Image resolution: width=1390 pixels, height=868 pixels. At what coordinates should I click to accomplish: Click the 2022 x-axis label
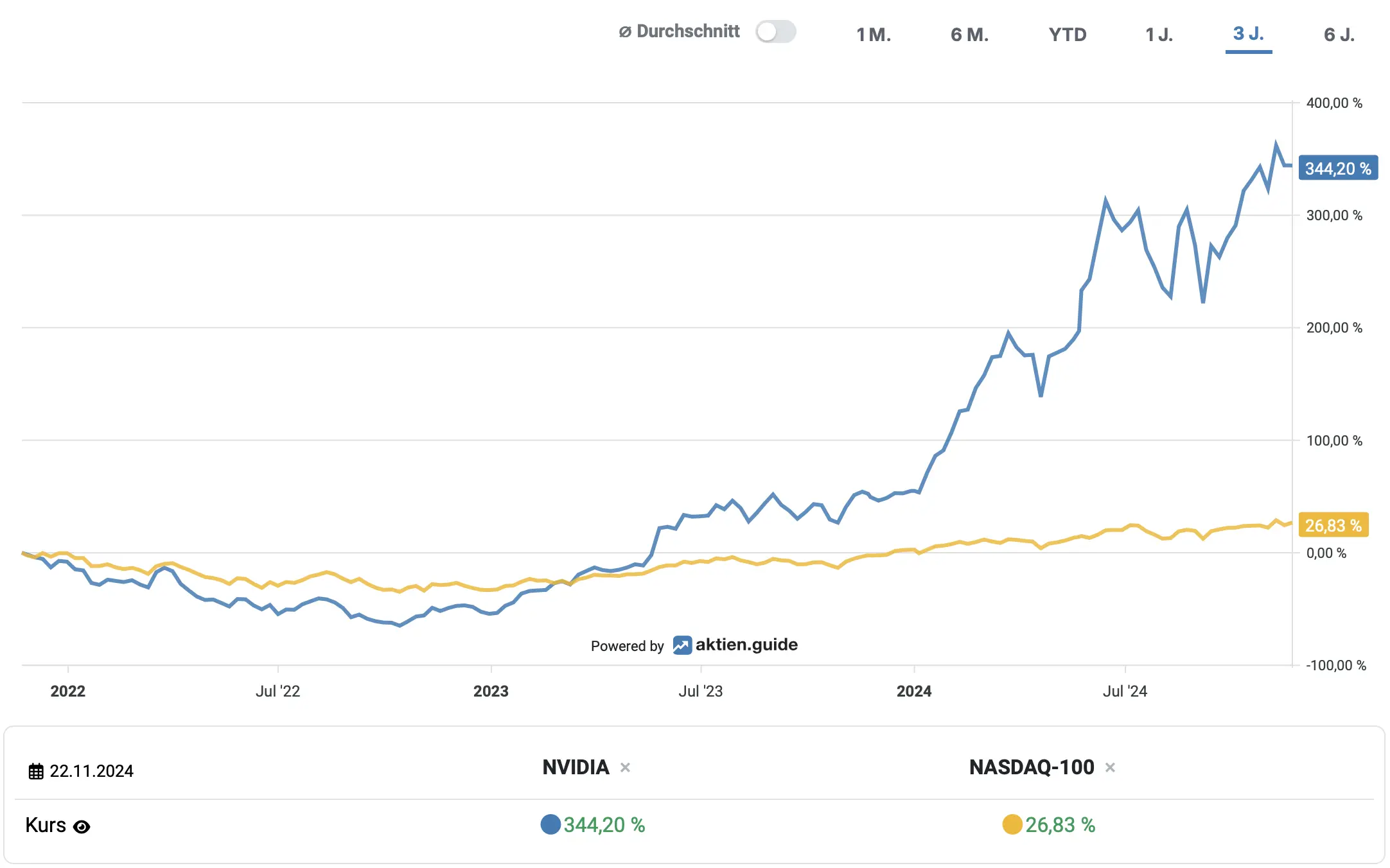tap(67, 691)
